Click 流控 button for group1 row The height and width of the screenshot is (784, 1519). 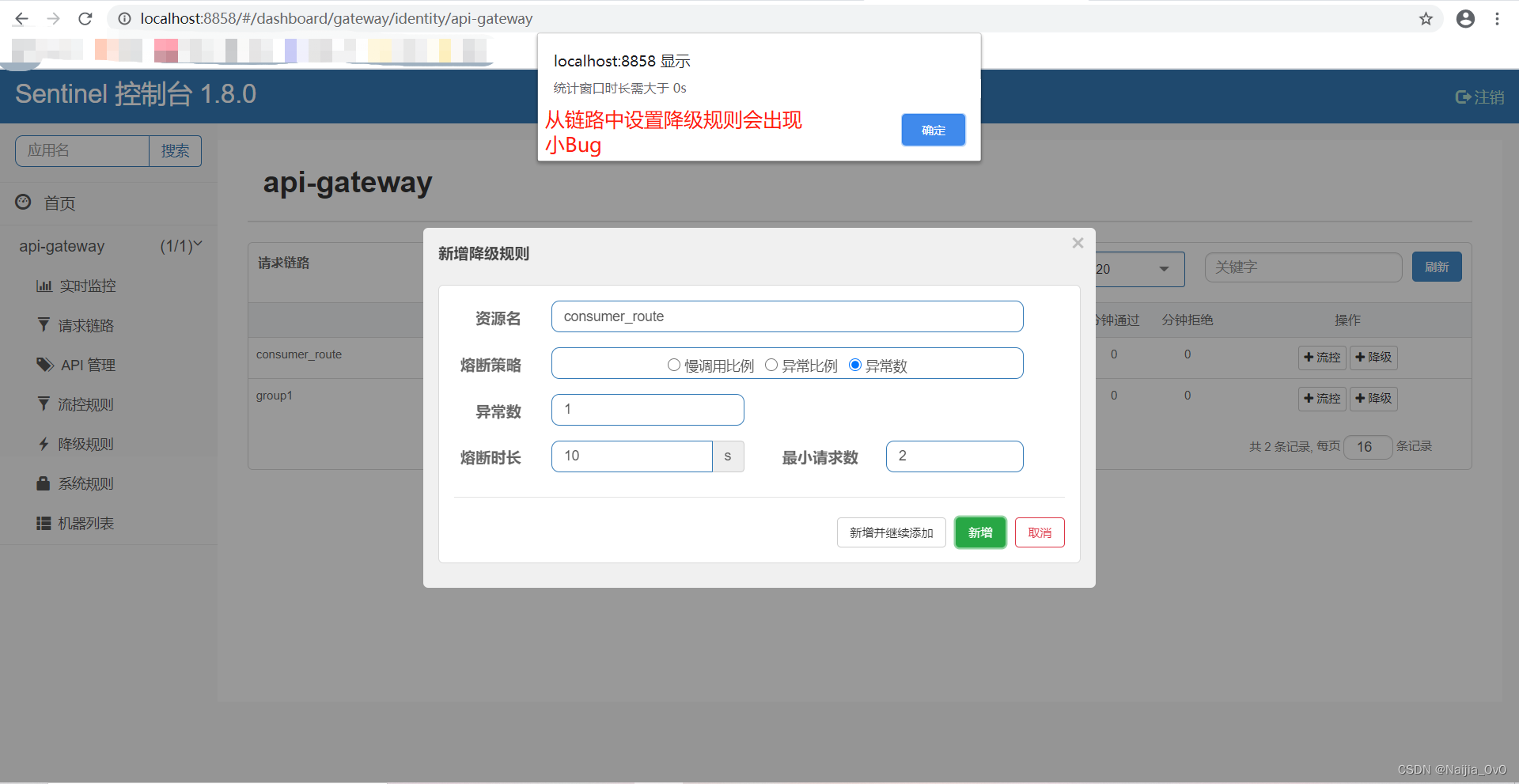coord(1322,398)
